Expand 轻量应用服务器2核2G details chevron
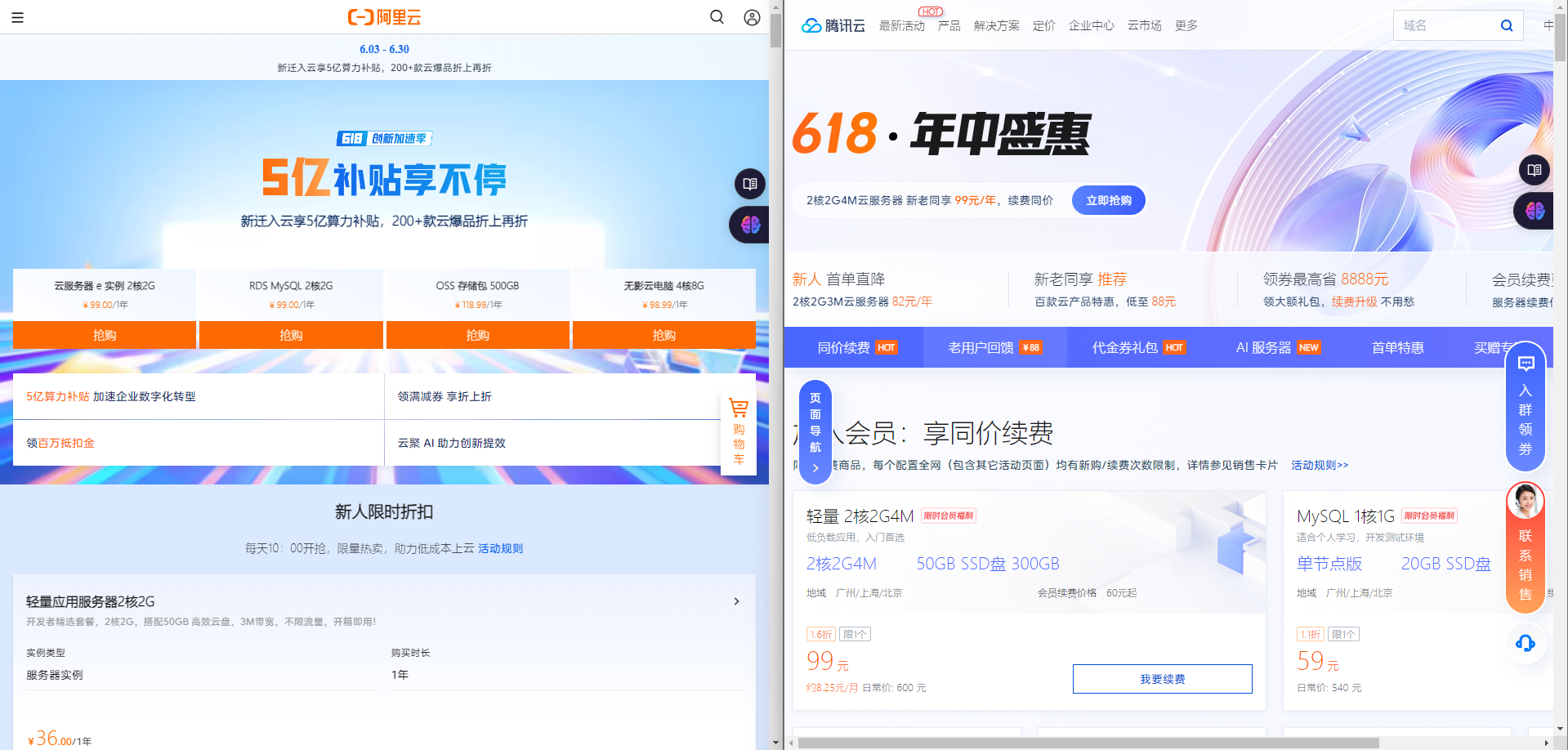This screenshot has width=1568, height=750. pyautogui.click(x=735, y=601)
